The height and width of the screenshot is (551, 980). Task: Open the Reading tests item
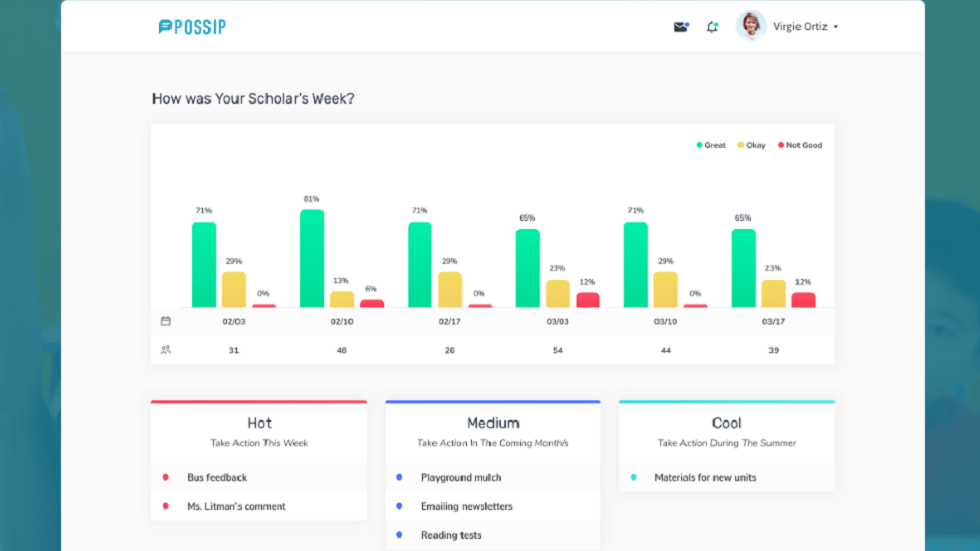coord(492,535)
